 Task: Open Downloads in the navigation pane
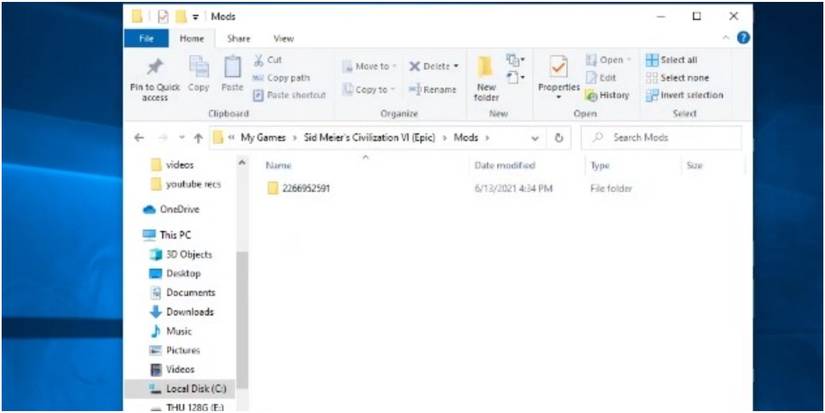tap(182, 312)
